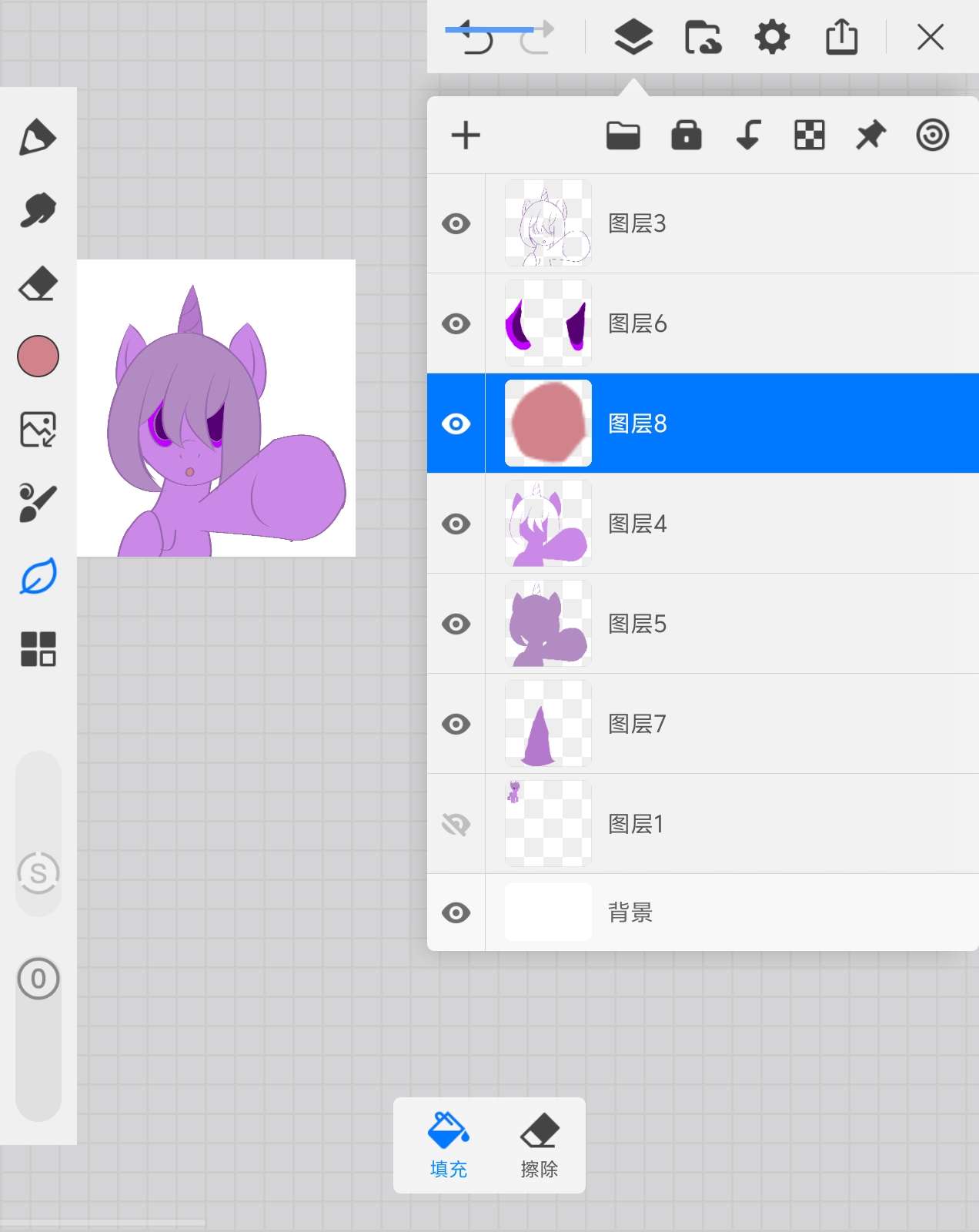Screen dimensions: 979x1232
Task: Select the eraser tool in left sidebar
Action: [x=38, y=283]
